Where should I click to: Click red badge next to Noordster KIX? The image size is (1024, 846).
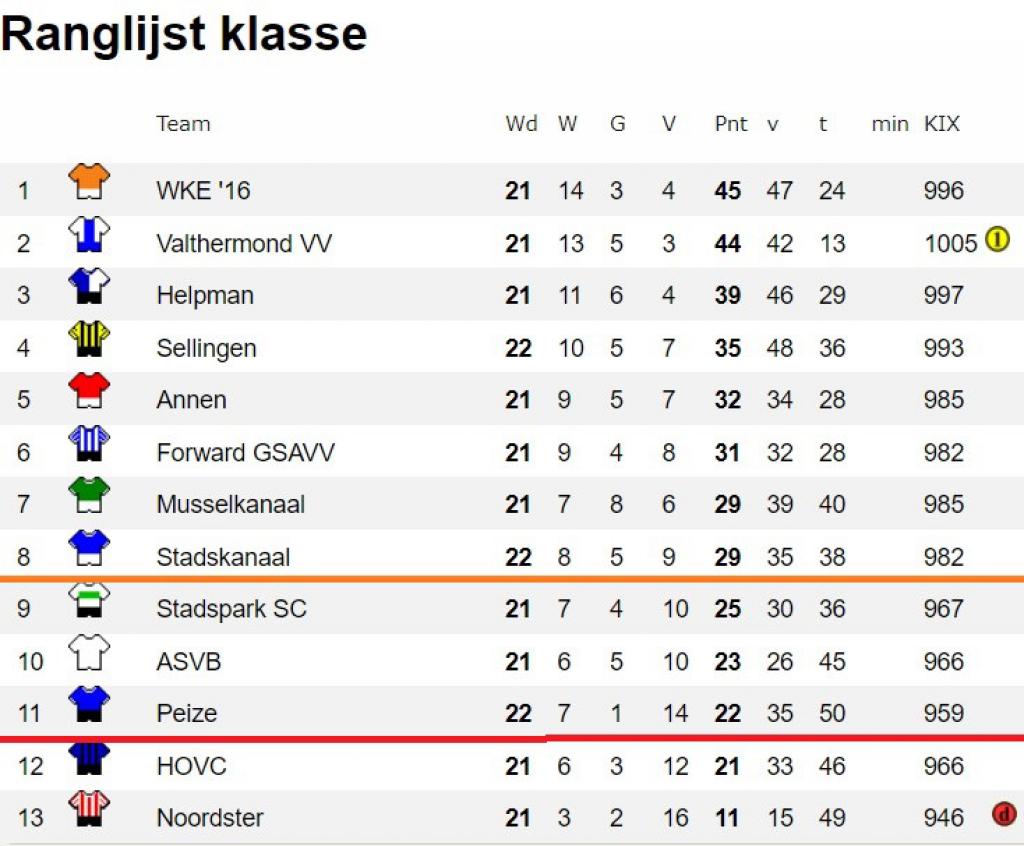1004,814
